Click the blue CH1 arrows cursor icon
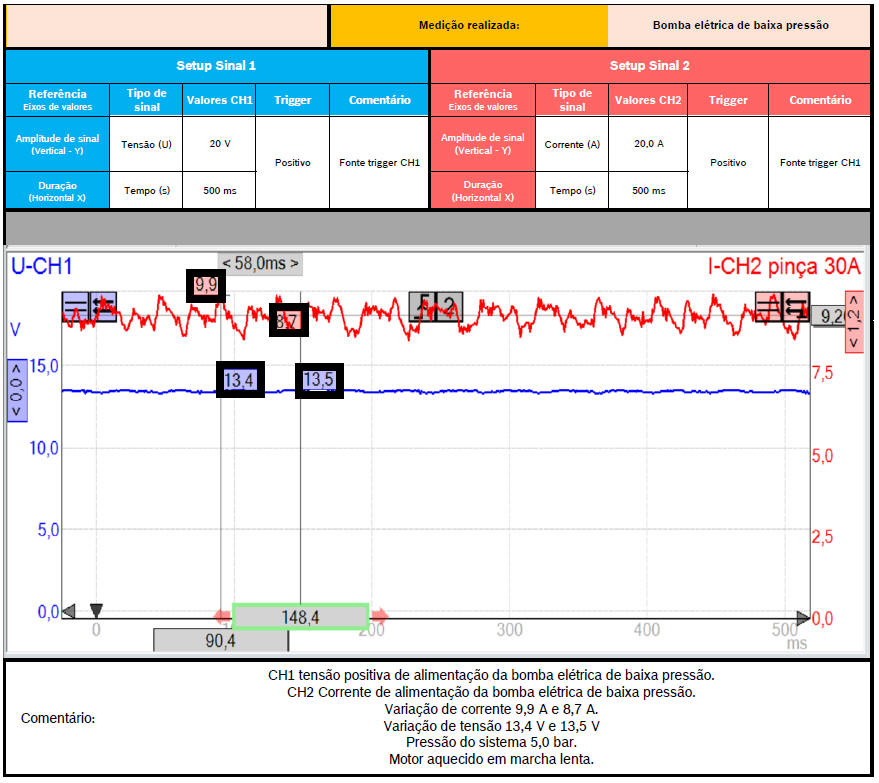Viewport: 879px width, 783px height. (x=103, y=306)
